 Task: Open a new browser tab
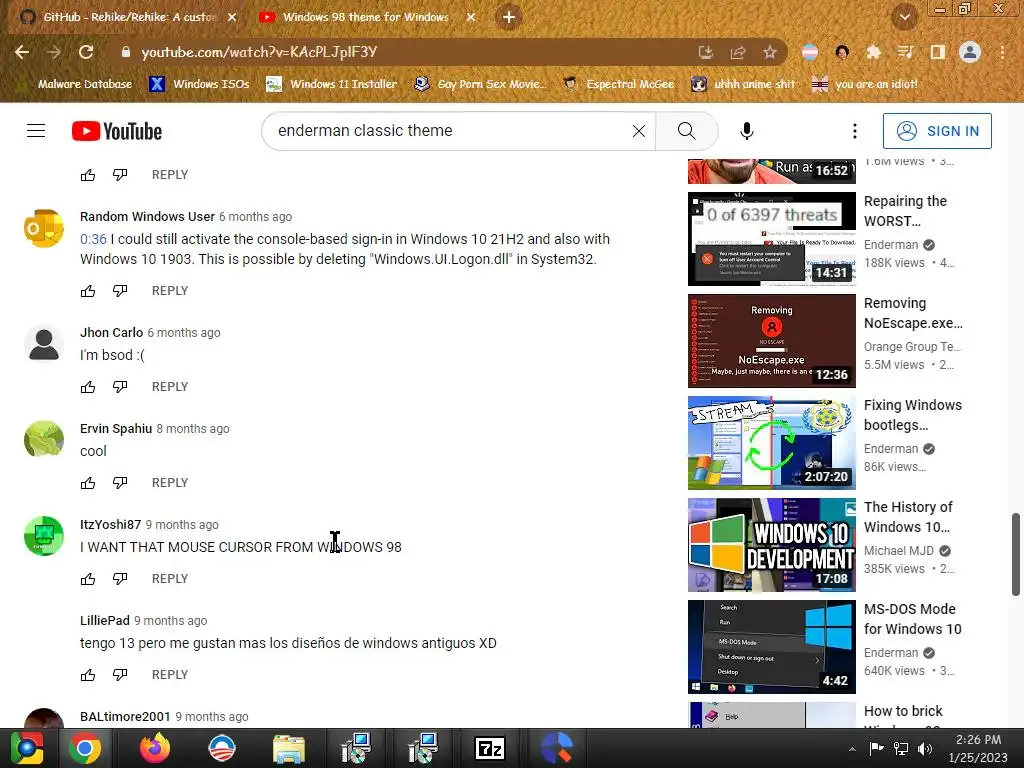click(x=509, y=17)
